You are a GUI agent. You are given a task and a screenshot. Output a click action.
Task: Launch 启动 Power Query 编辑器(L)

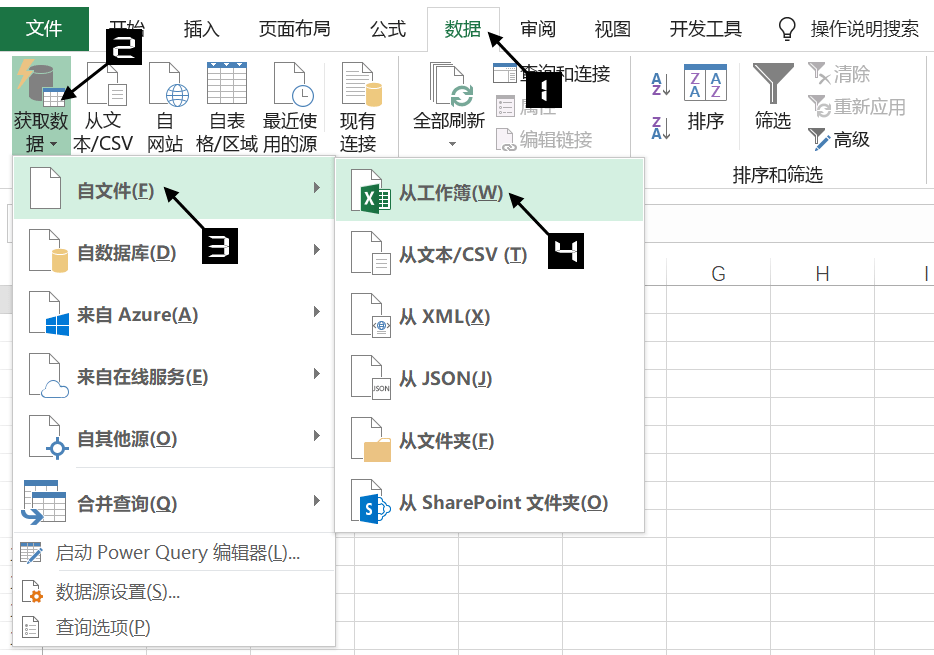(x=173, y=553)
